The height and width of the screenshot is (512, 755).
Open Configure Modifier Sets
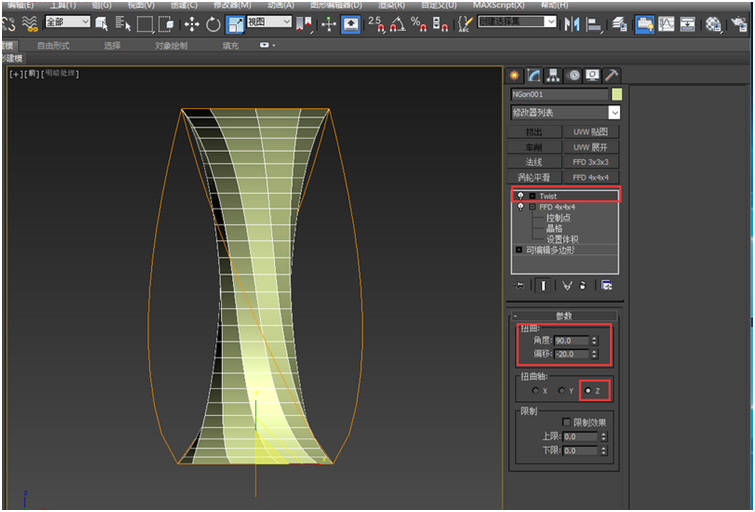tap(607, 286)
